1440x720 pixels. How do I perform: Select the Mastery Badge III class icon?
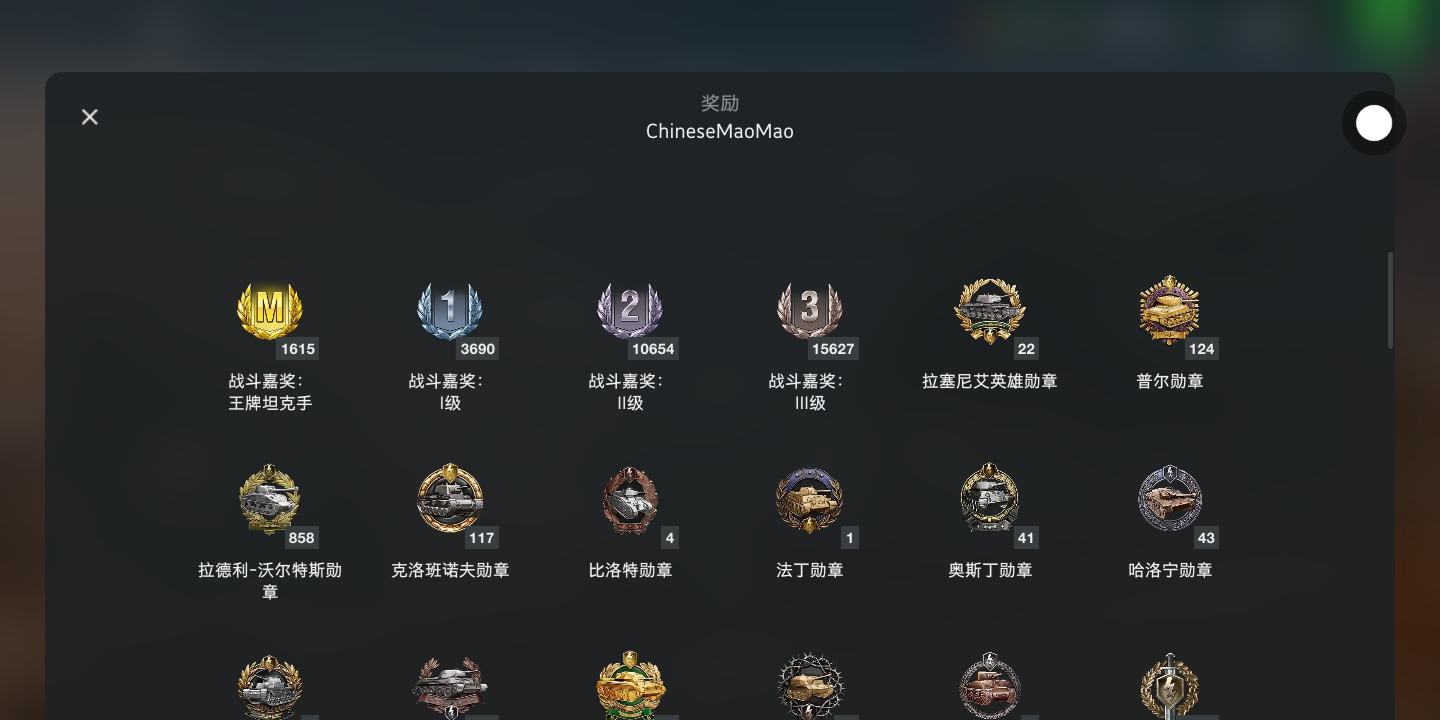810,311
